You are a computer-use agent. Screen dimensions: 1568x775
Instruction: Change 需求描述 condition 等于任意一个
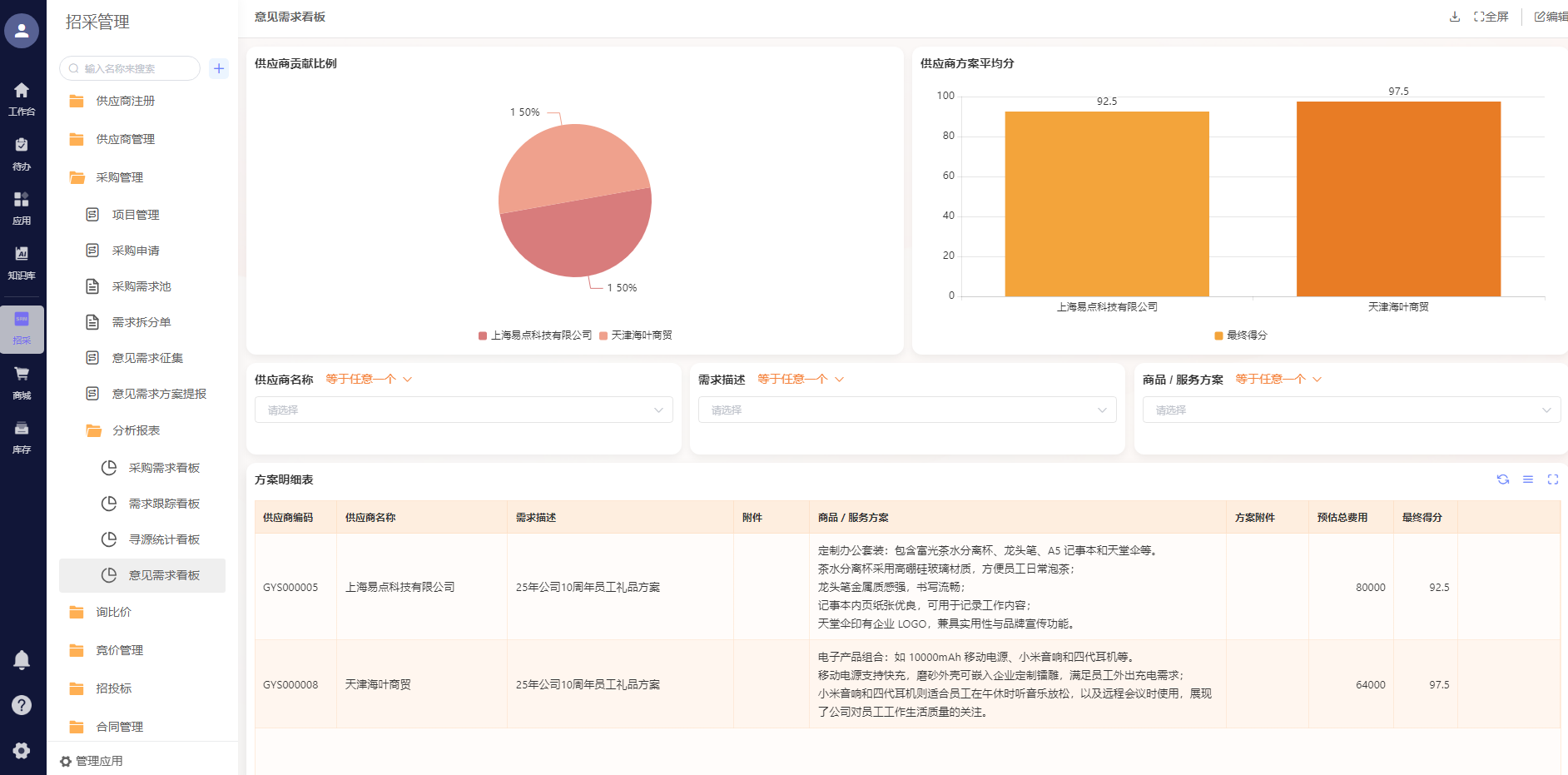(800, 380)
